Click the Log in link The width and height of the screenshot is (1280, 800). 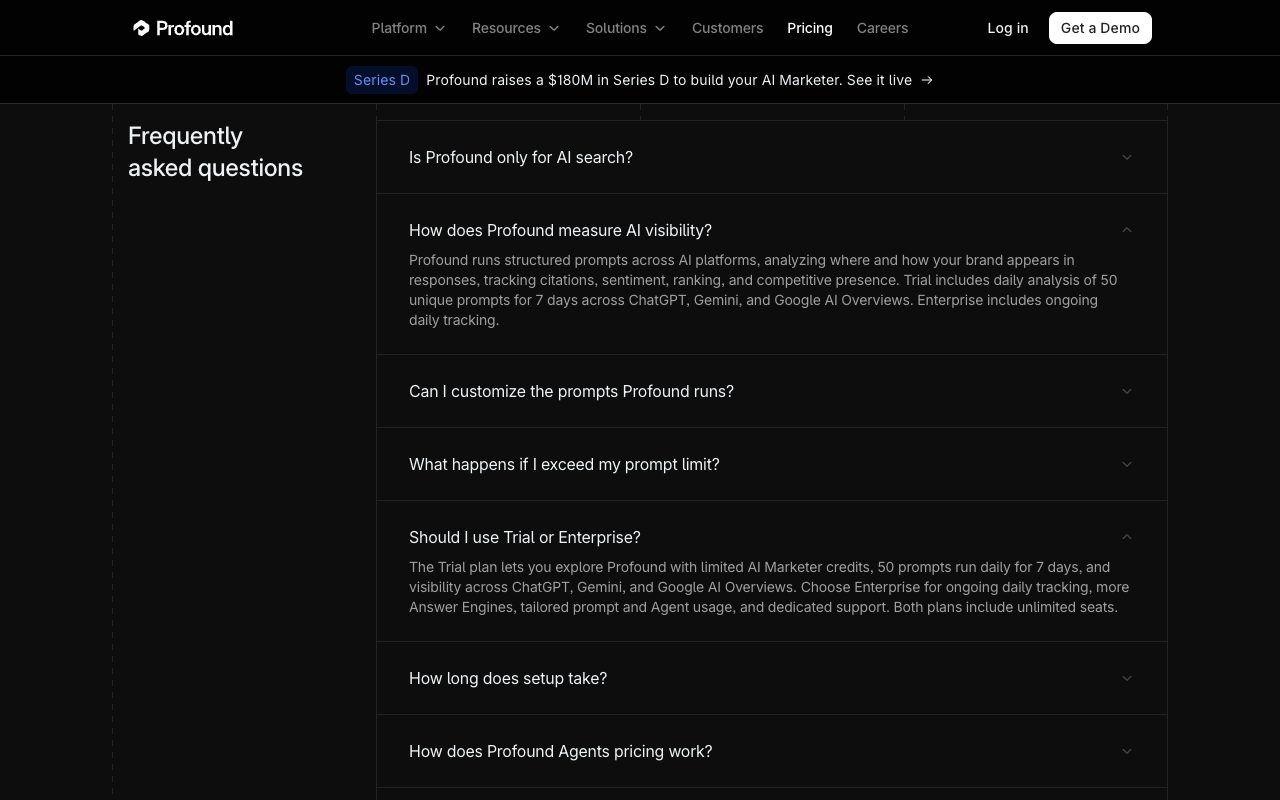click(1007, 28)
